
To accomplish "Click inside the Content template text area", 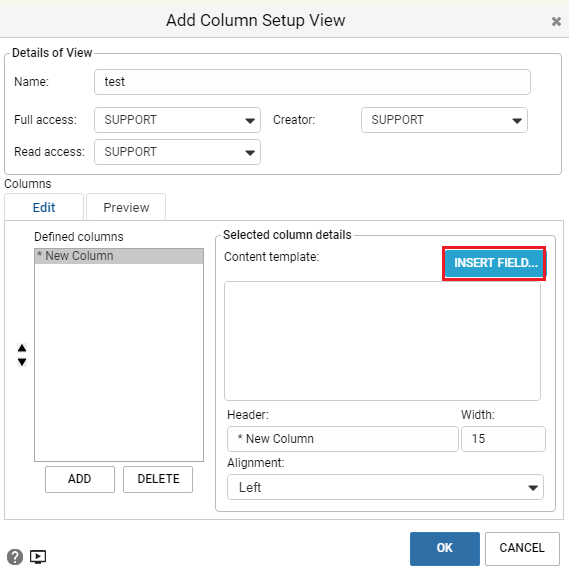I will coord(382,341).
